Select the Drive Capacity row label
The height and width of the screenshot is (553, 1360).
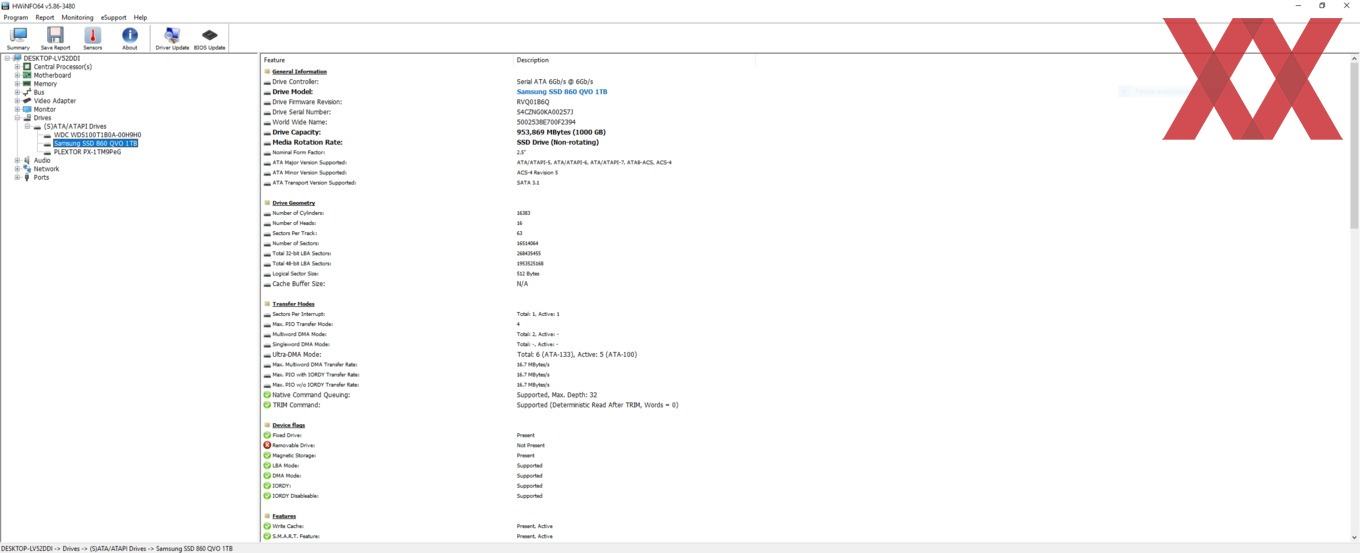coord(297,132)
